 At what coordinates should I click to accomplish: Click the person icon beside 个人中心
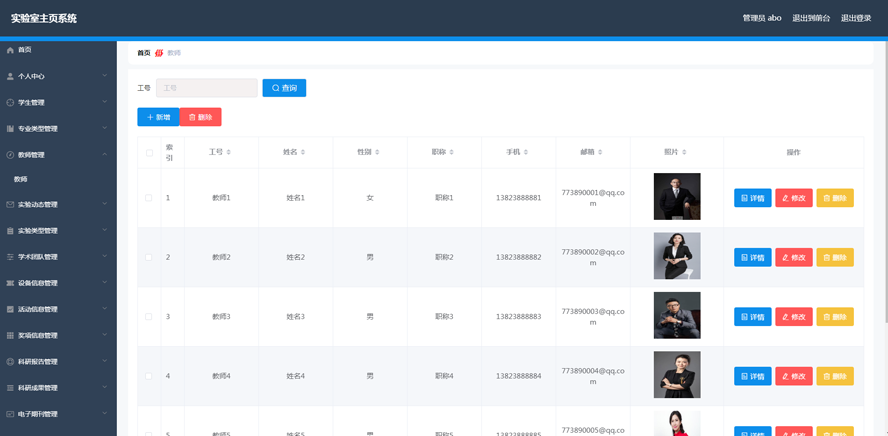[10, 76]
